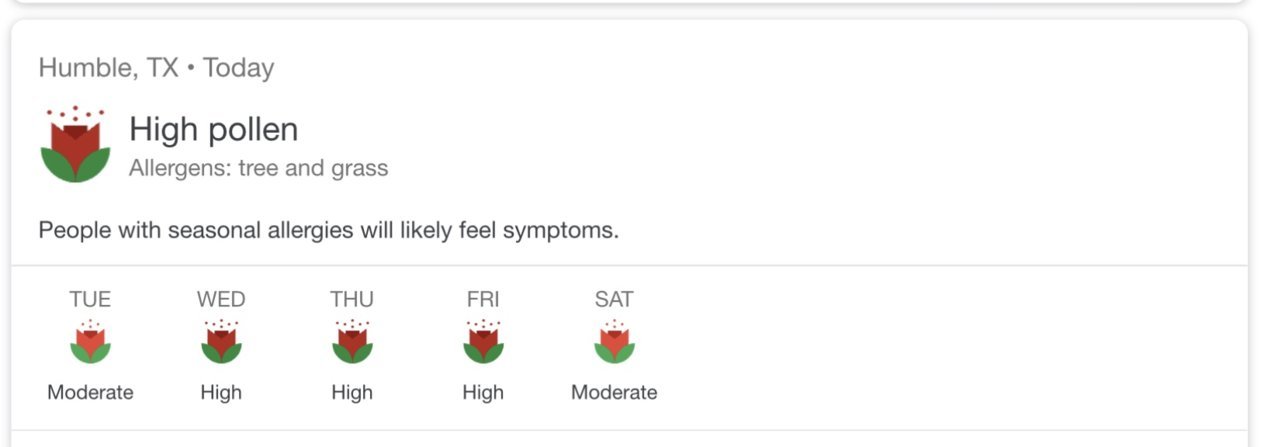Select the SAT day label

614,299
